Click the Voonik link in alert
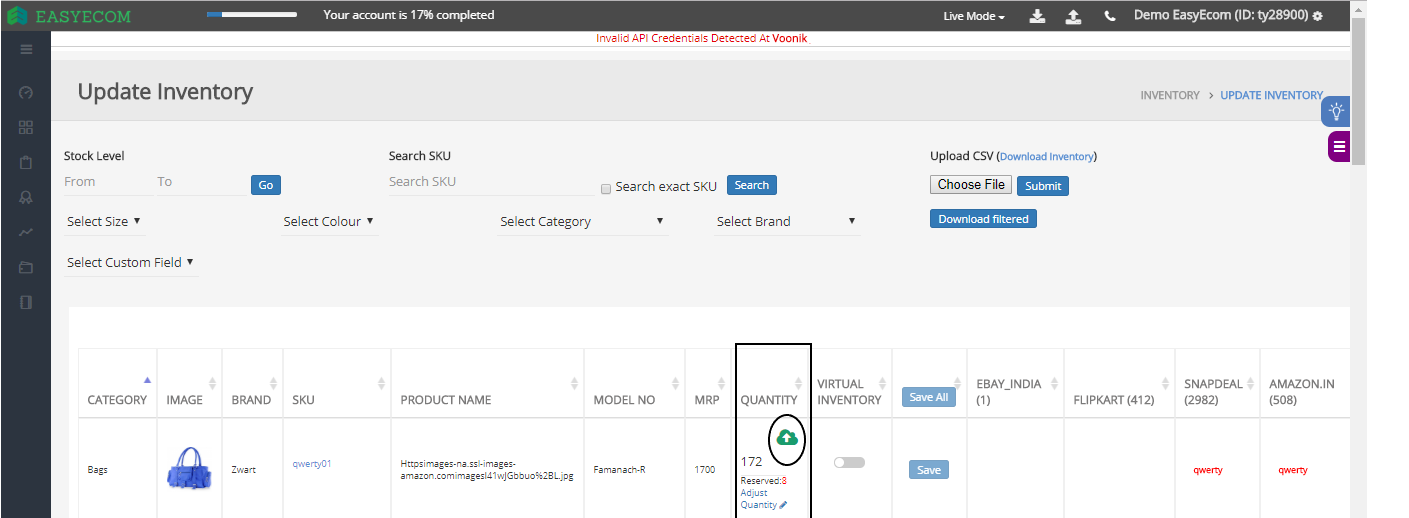 click(789, 38)
